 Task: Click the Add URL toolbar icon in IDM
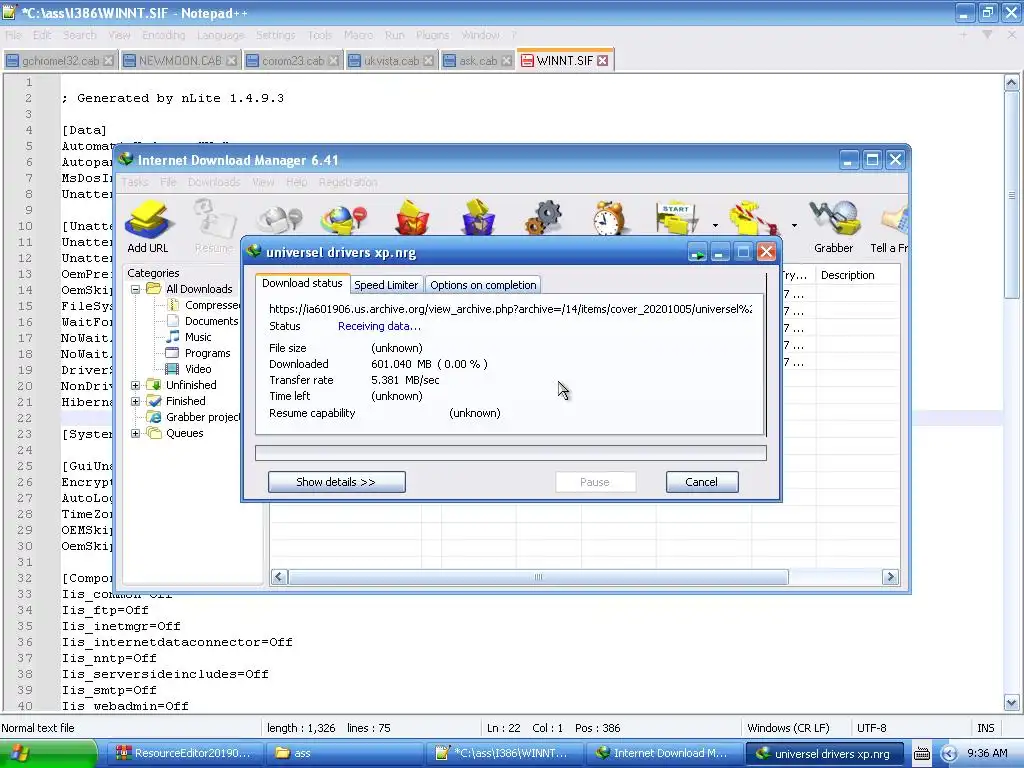point(148,226)
